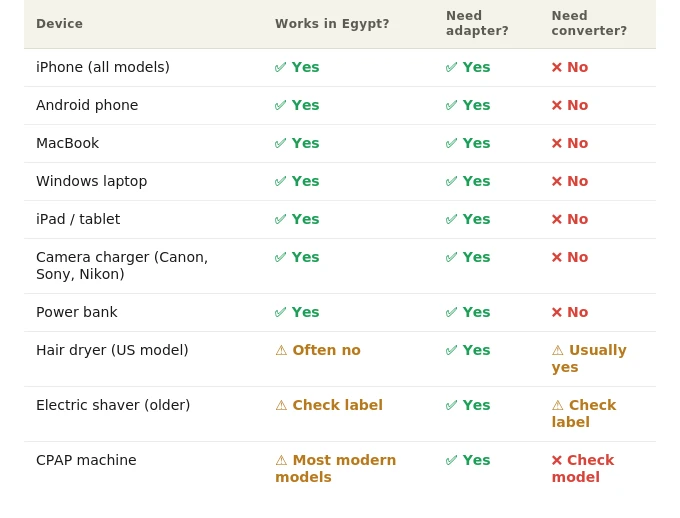Click the red X beside 'Check model'

pyautogui.click(x=557, y=460)
